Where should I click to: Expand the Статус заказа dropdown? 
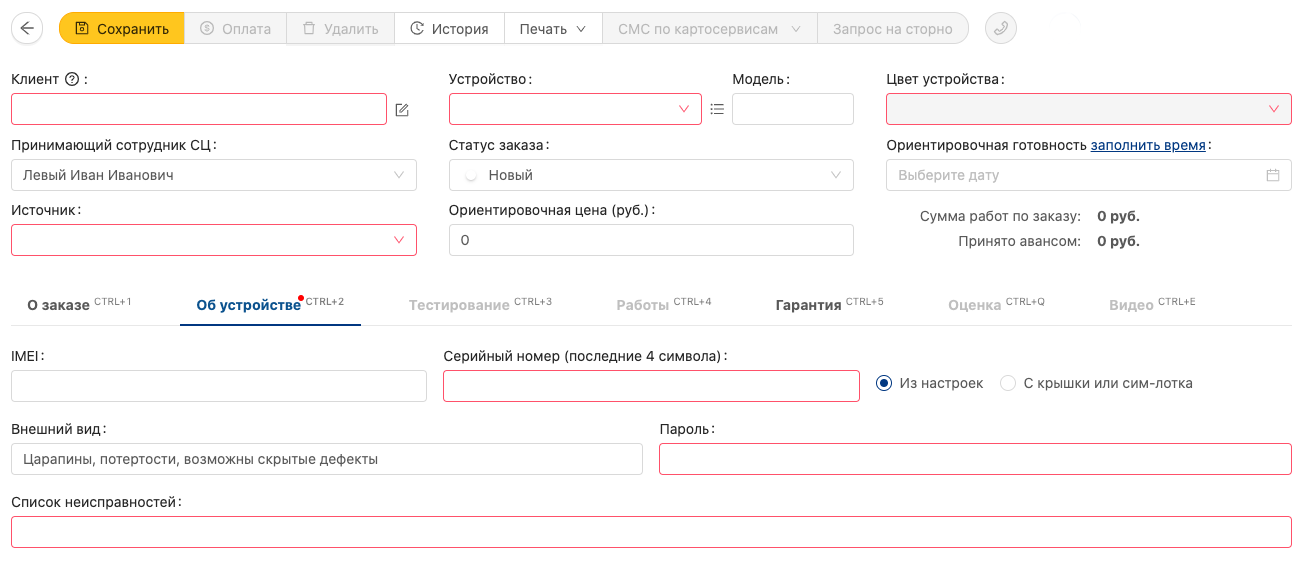[651, 175]
